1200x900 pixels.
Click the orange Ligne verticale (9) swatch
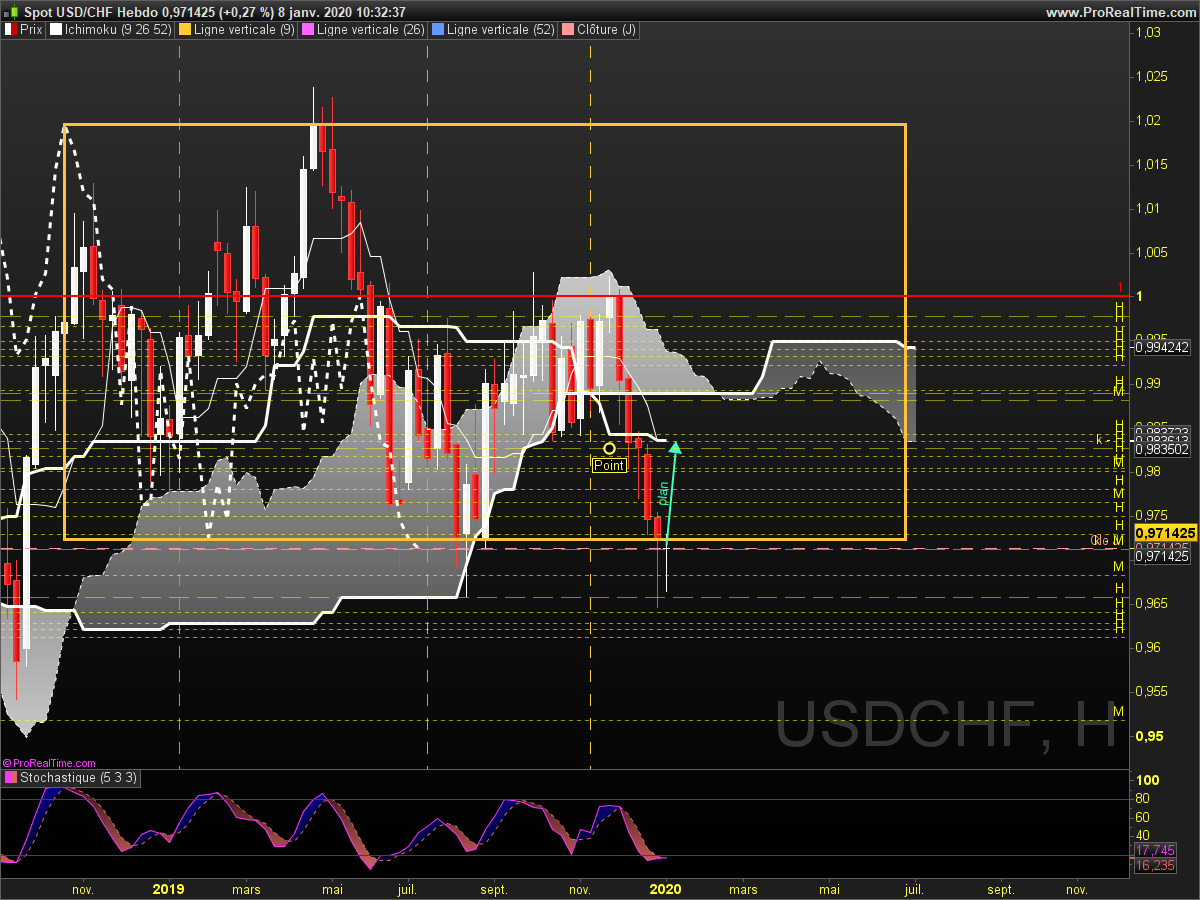186,30
